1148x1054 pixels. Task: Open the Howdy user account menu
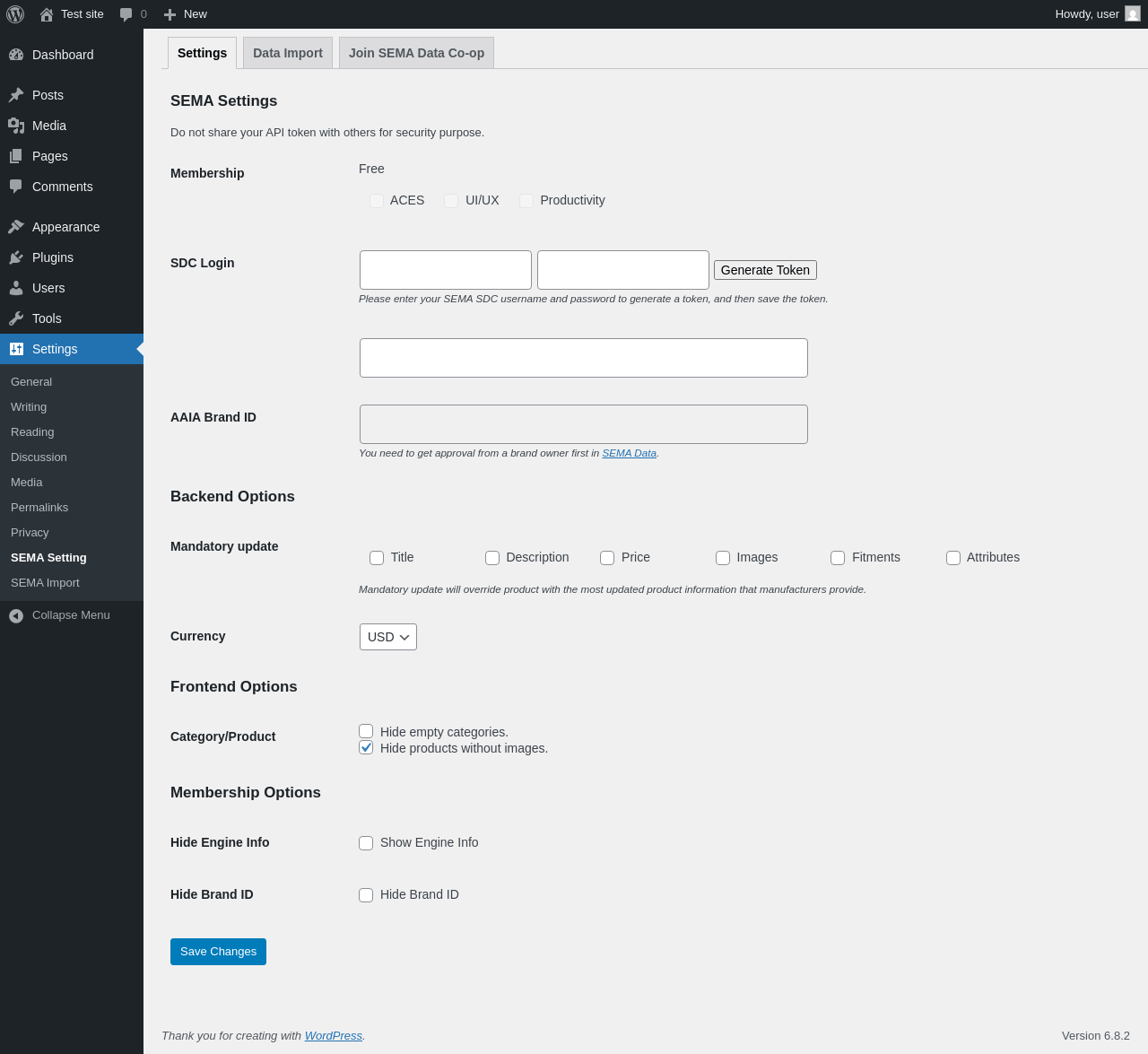click(x=1096, y=14)
